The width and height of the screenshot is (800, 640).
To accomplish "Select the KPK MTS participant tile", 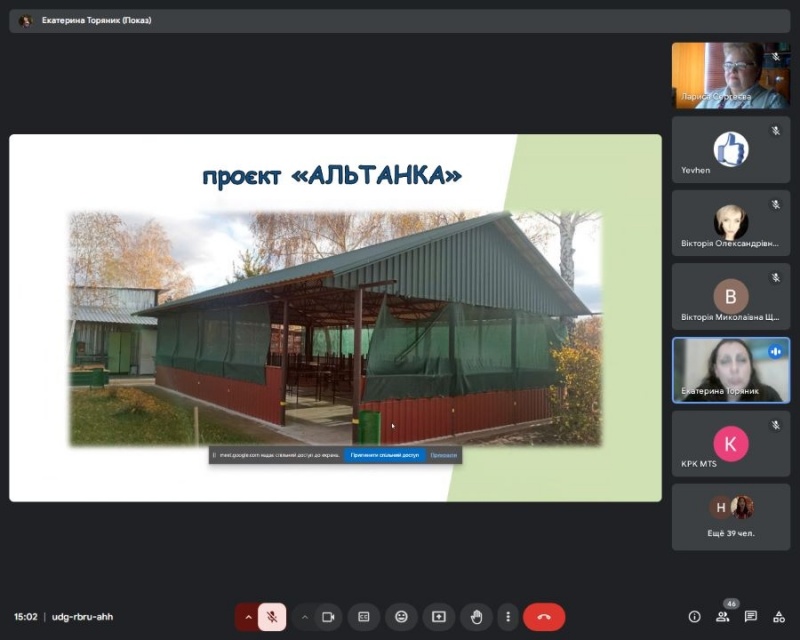I will point(730,443).
